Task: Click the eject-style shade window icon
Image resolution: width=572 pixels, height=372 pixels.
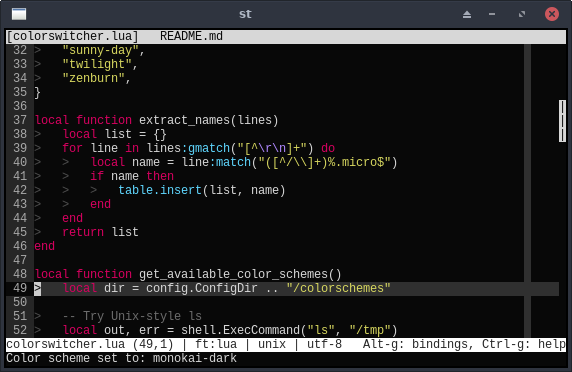Action: tap(467, 14)
